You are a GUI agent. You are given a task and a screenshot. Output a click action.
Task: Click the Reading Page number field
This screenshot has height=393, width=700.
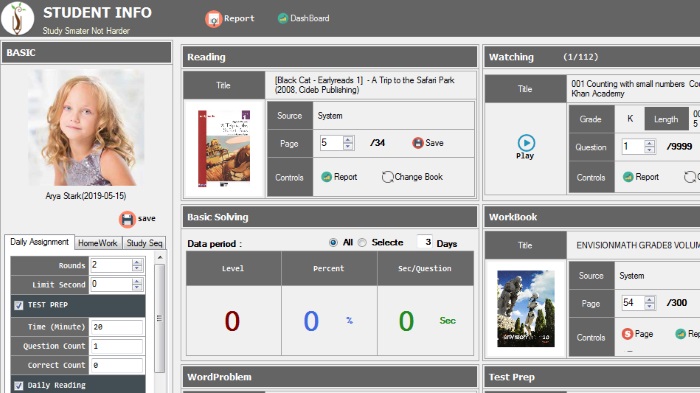click(331, 143)
